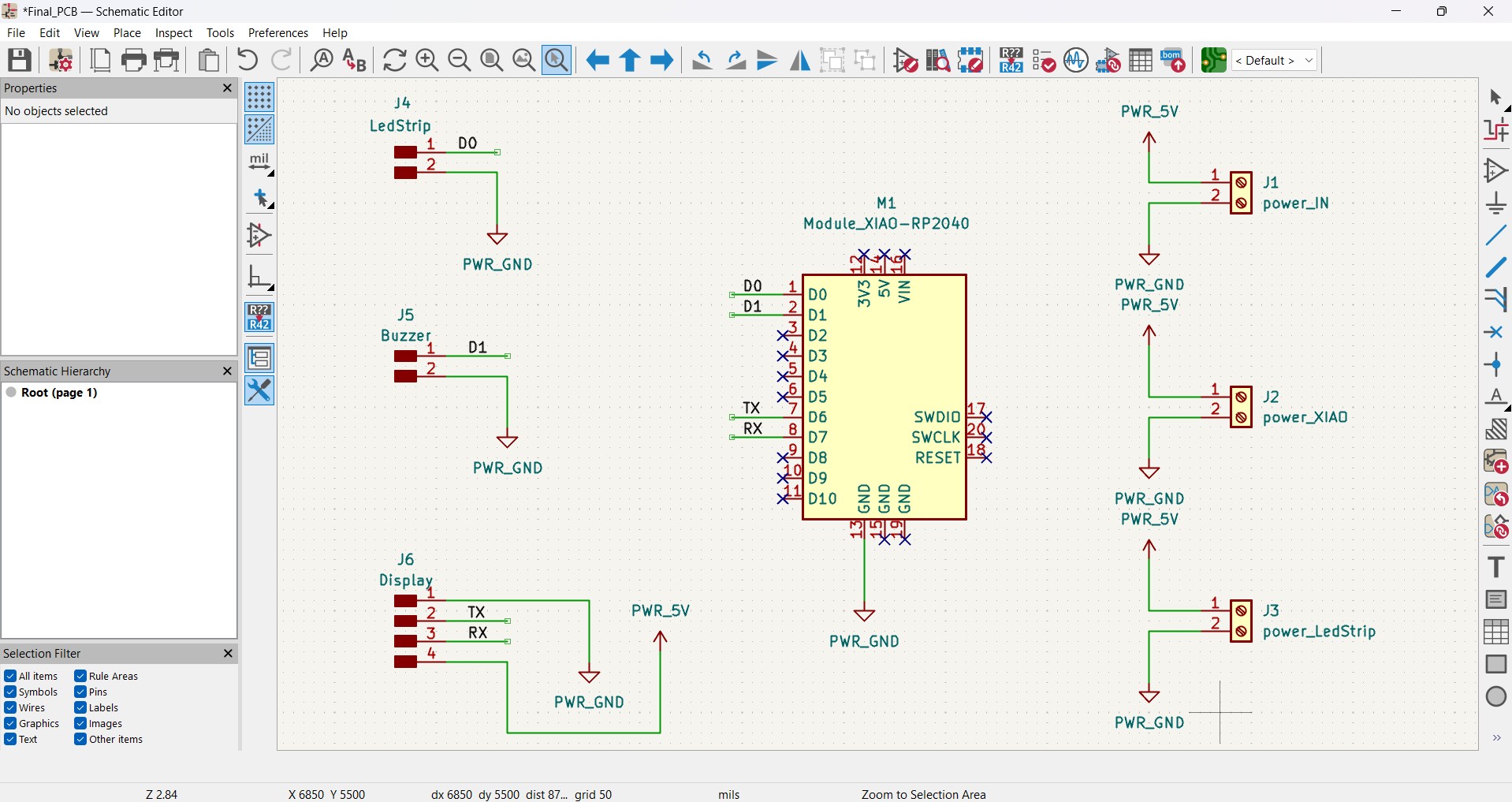This screenshot has width=1512, height=802.
Task: Refresh the view
Action: coord(395,60)
